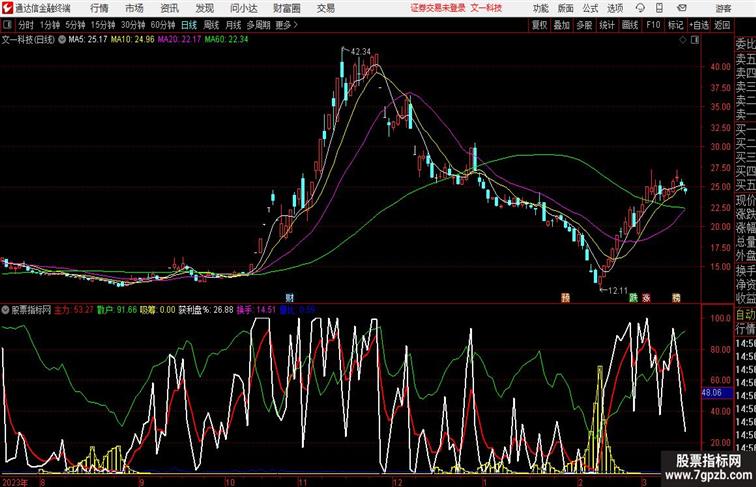Screen dimensions: 756x487
Task: Open the 版面 menu
Action: [565, 8]
